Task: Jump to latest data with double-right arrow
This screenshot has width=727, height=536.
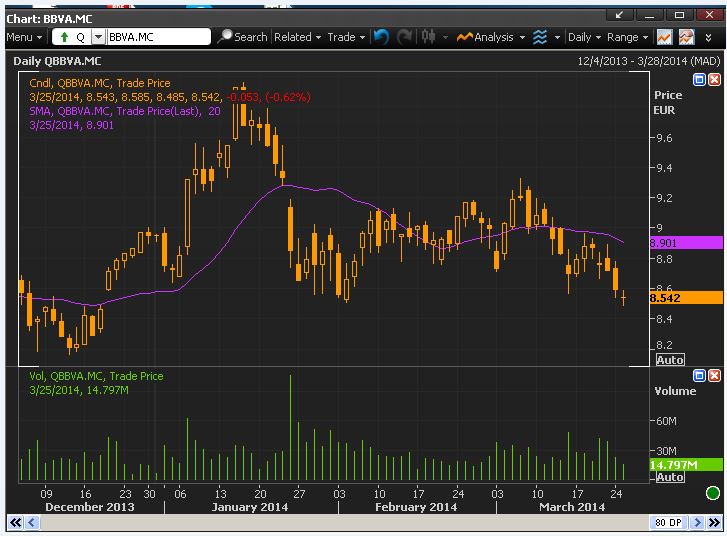Action: coord(714,523)
